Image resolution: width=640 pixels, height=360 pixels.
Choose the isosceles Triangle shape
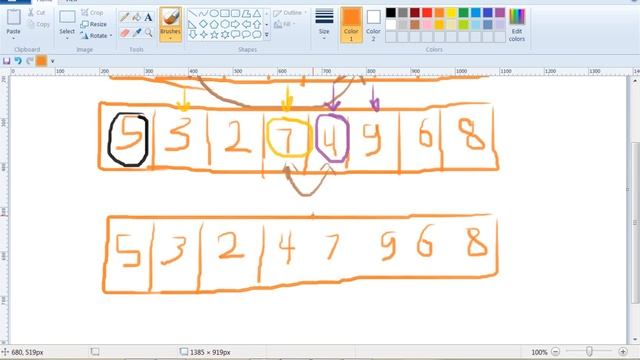coord(256,13)
